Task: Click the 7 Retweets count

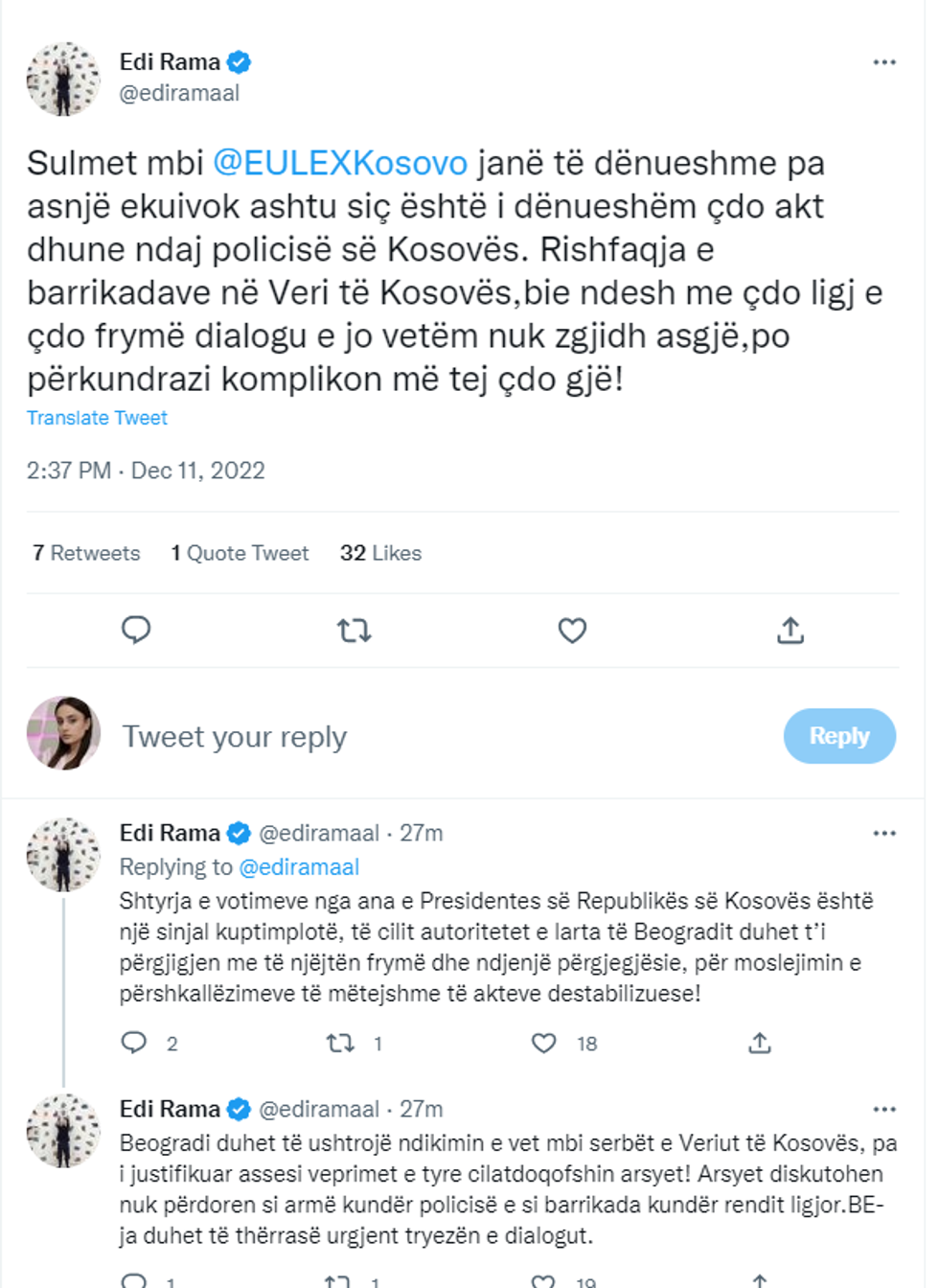Action: coord(85,553)
